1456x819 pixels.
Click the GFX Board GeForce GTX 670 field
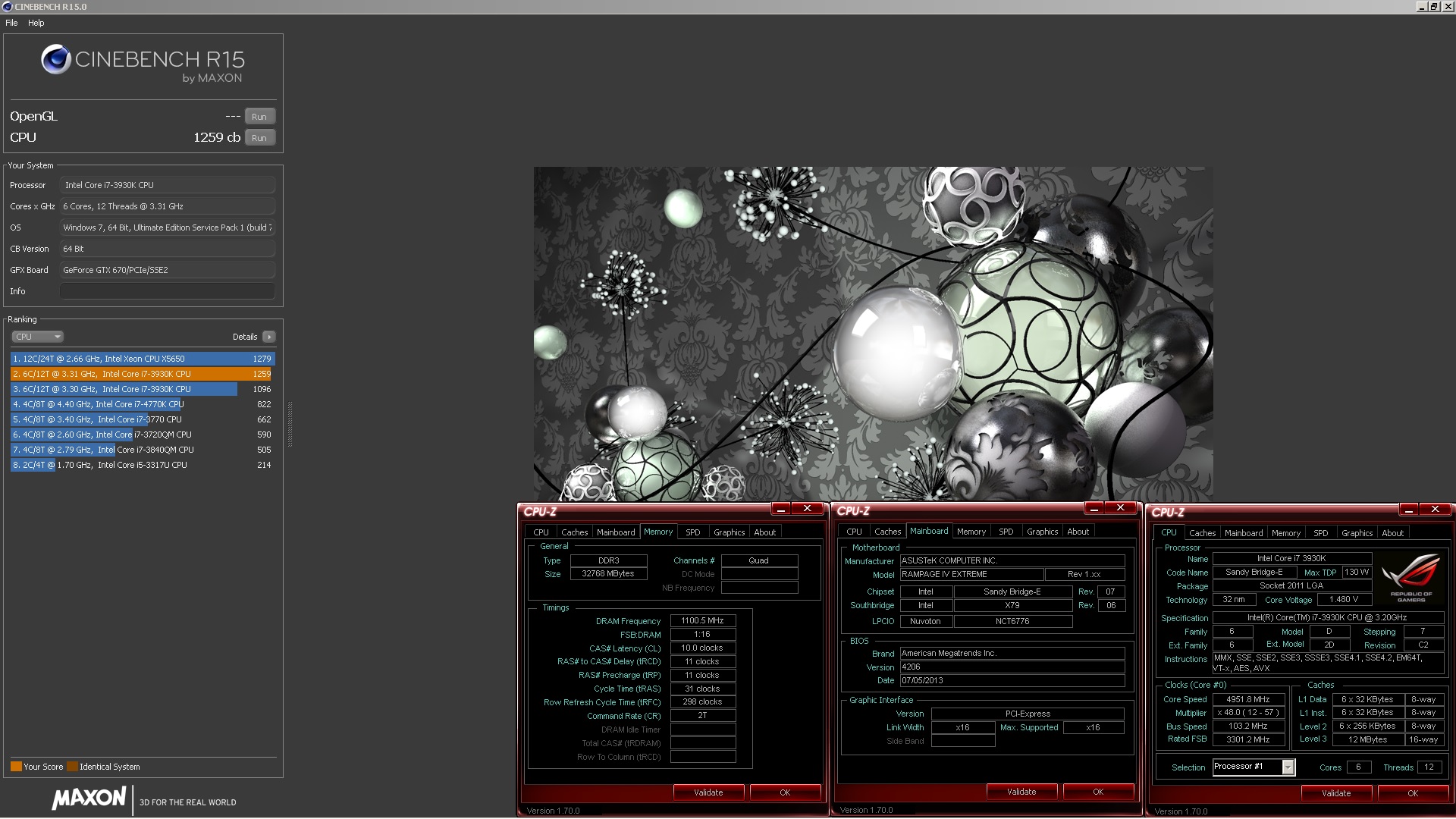point(168,270)
